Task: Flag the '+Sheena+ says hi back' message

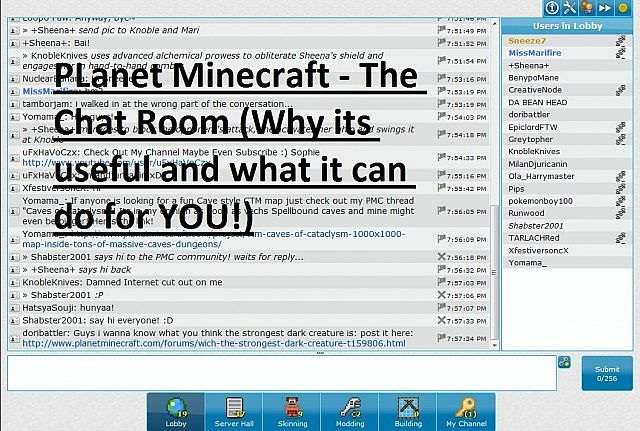Action: click(441, 269)
